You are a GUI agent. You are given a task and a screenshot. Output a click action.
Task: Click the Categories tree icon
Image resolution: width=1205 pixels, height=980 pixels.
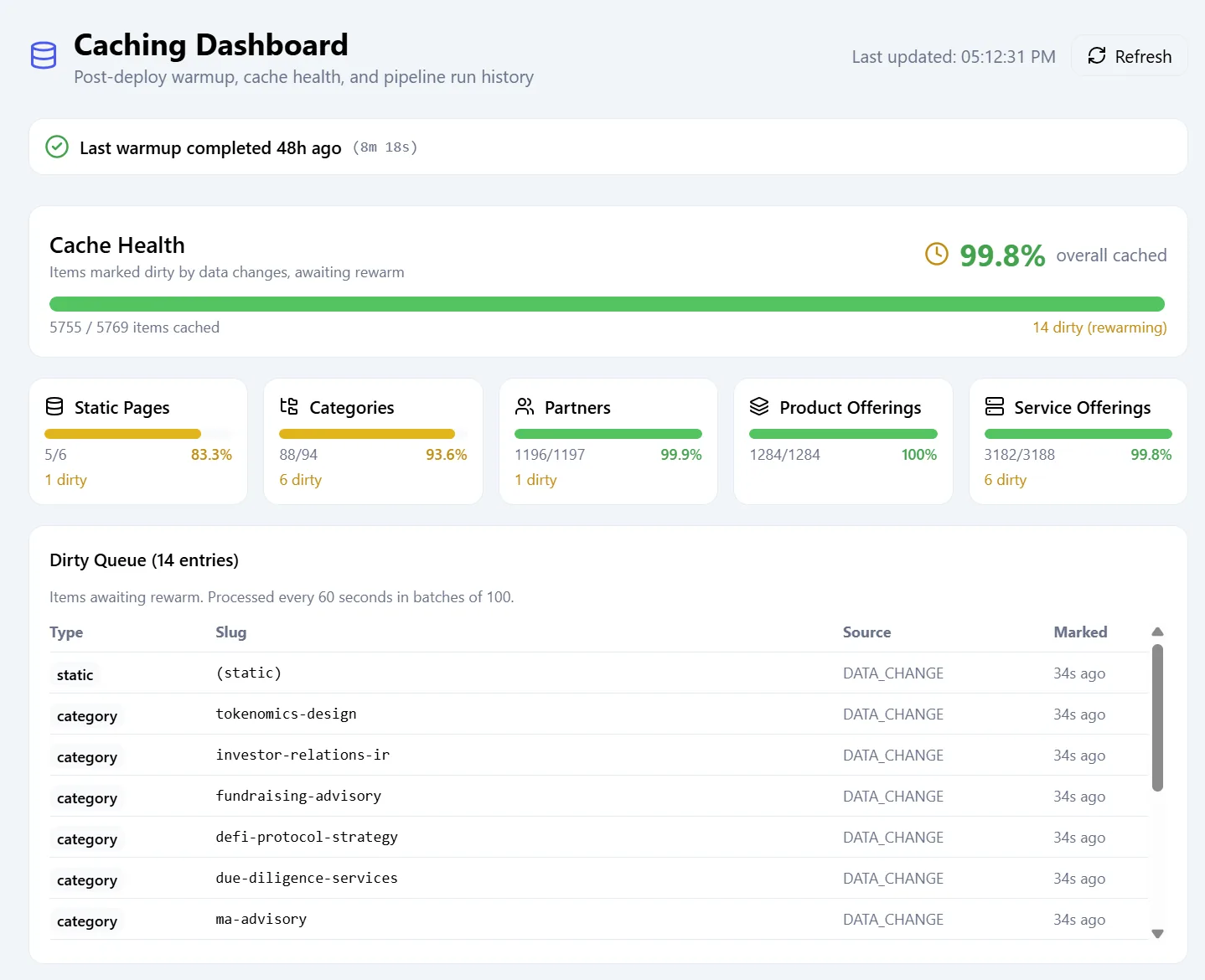289,406
